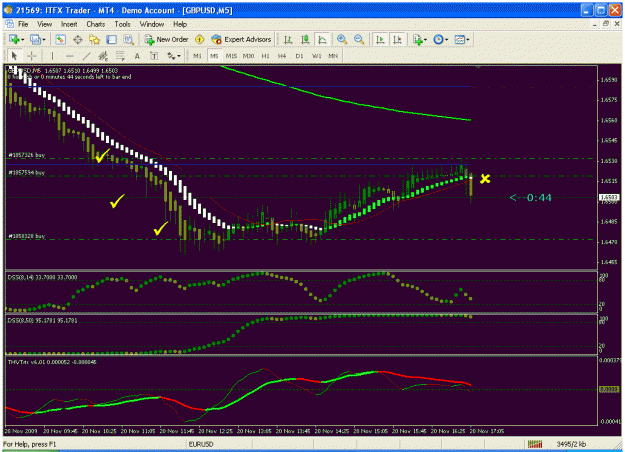Click the '#1858328 buy' order label
625x452 pixels.
(27, 236)
